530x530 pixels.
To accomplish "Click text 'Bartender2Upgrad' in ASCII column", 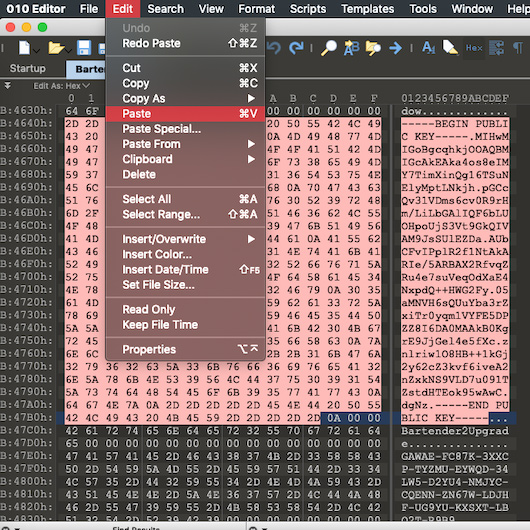I will [x=455, y=431].
